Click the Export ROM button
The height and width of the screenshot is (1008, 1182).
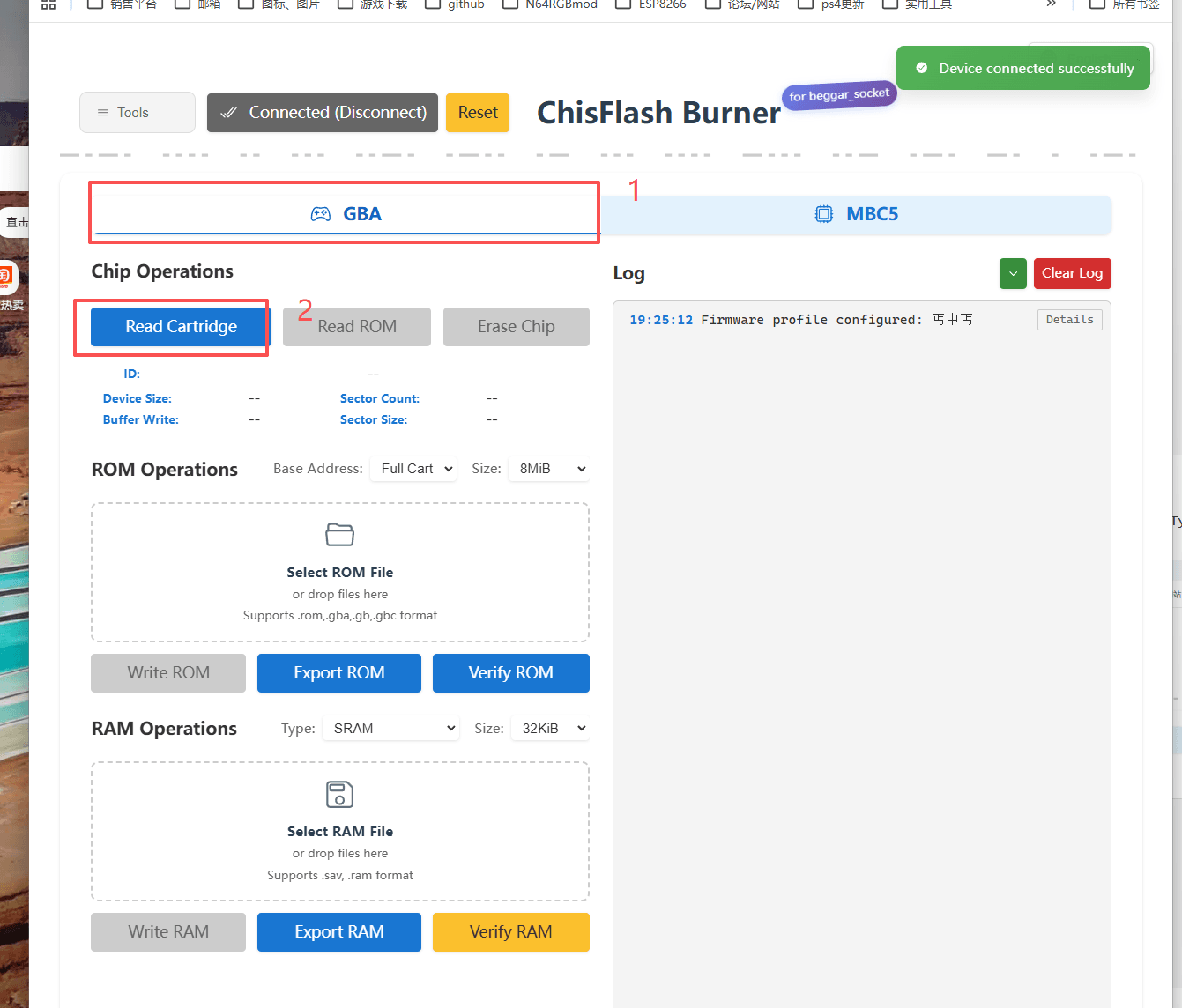tap(339, 673)
